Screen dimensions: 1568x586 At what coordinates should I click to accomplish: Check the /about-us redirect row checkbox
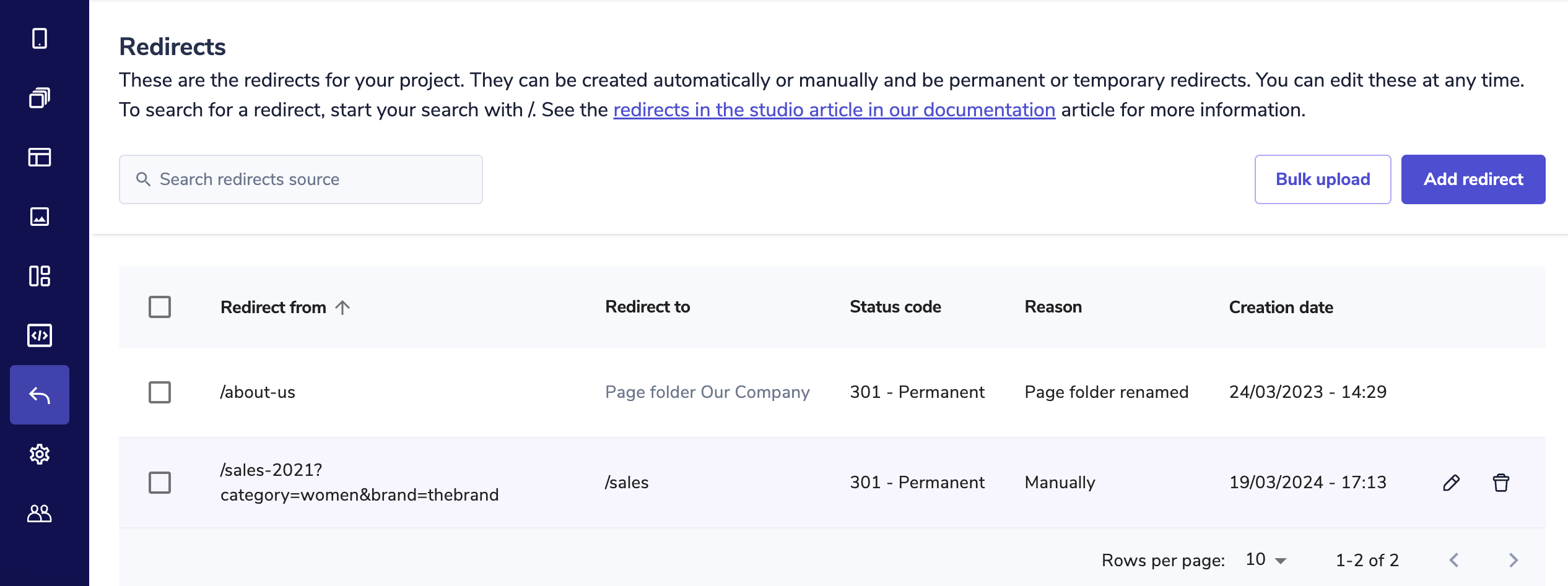pyautogui.click(x=160, y=392)
